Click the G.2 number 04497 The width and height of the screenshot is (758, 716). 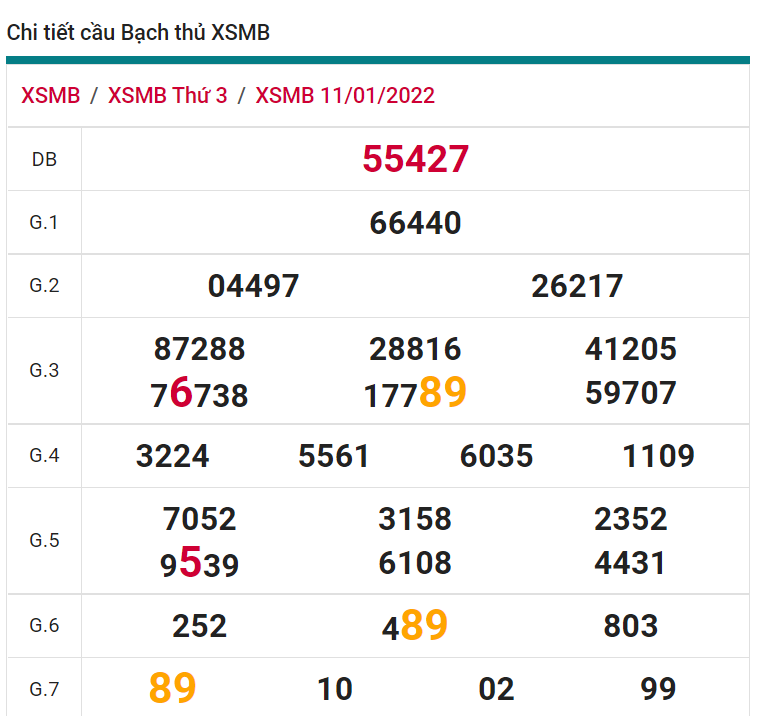[x=253, y=287]
